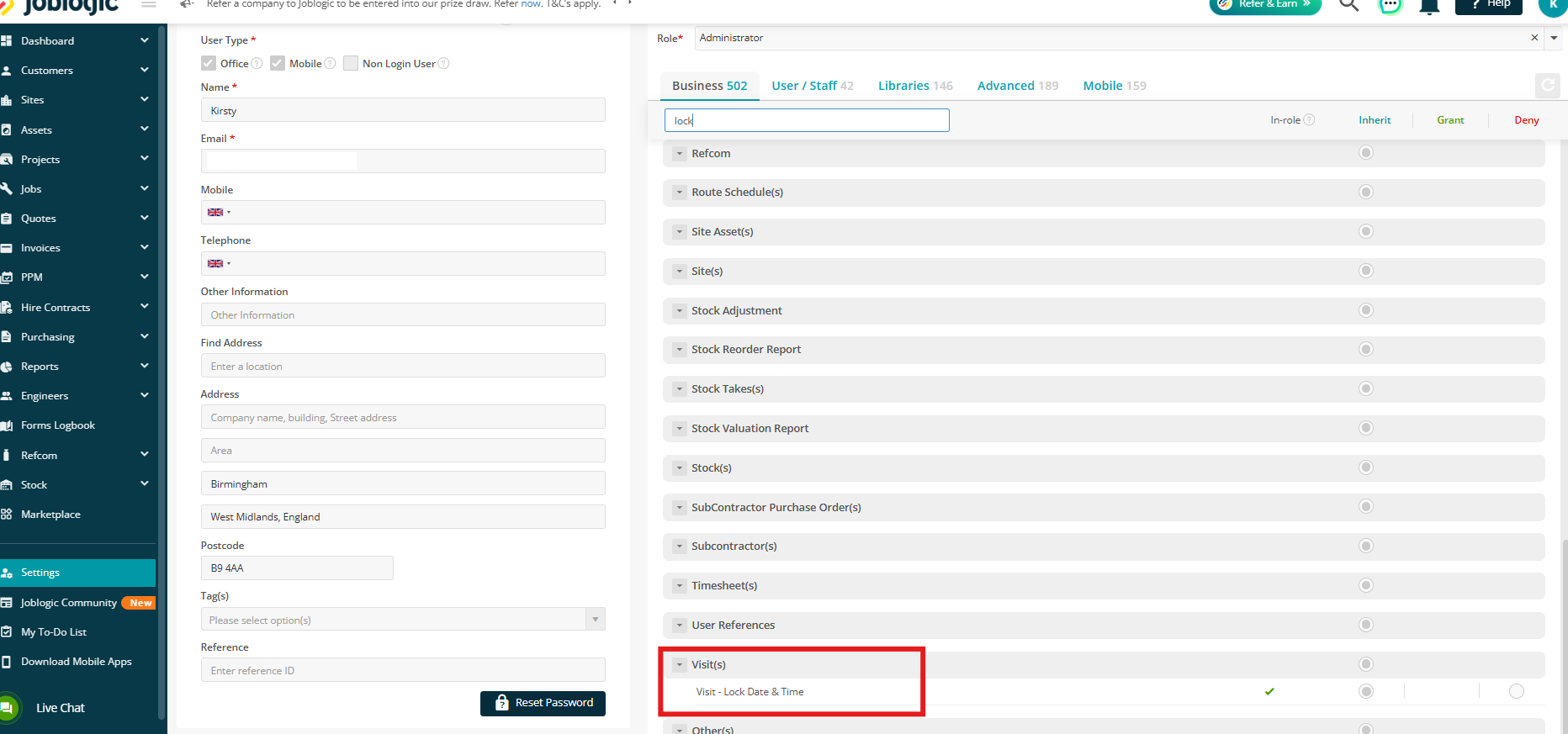
Task: Click the Refcom sidebar icon
Action: pyautogui.click(x=6, y=456)
